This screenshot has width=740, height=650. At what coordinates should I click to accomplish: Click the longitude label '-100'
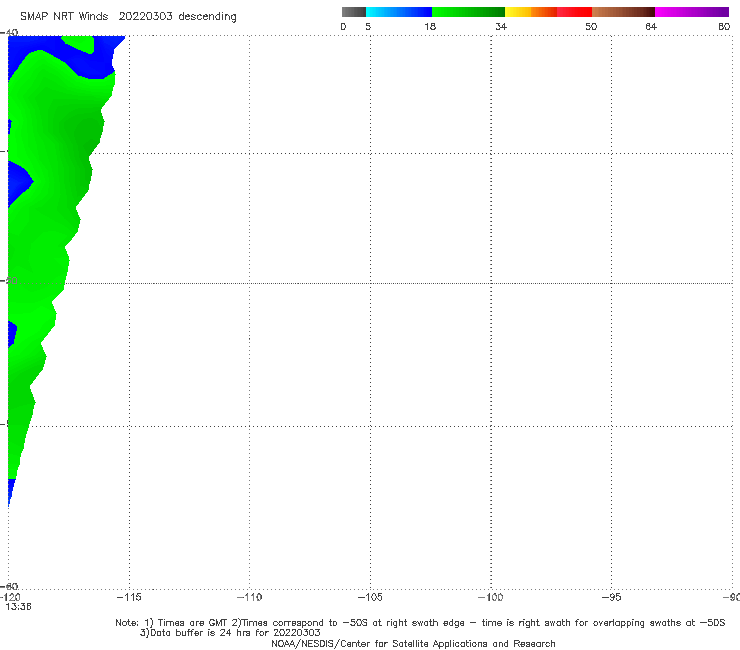click(x=491, y=597)
